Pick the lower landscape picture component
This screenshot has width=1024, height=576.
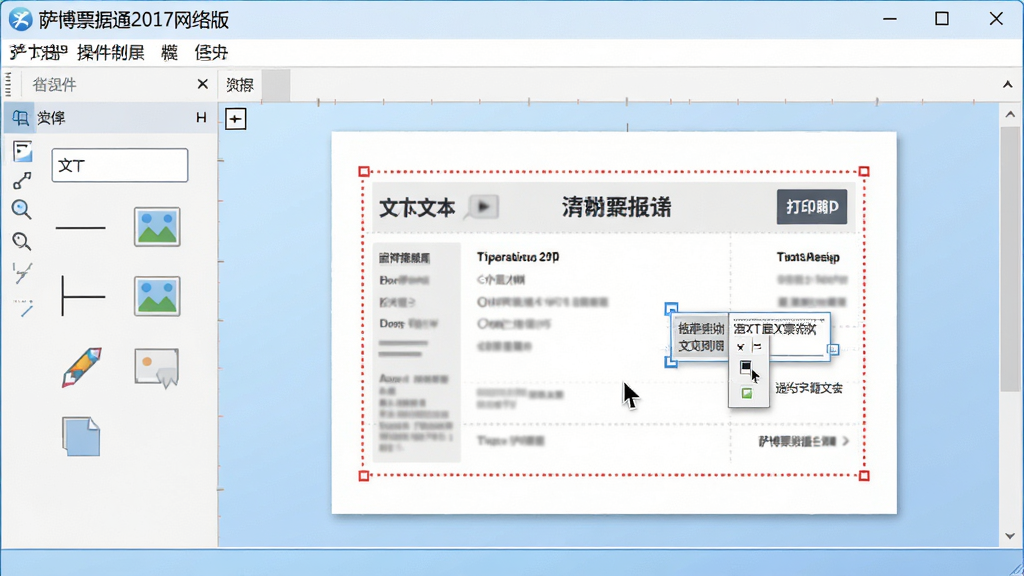(x=157, y=296)
